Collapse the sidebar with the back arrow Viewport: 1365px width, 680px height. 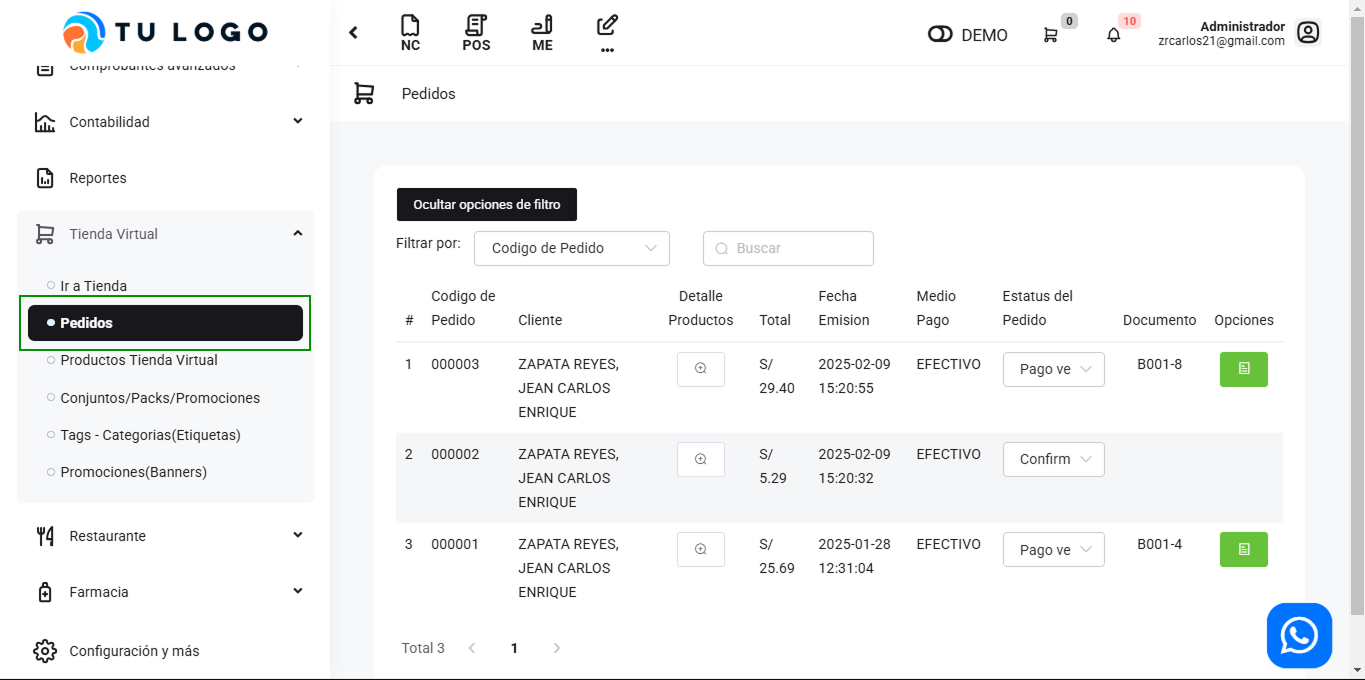[353, 33]
